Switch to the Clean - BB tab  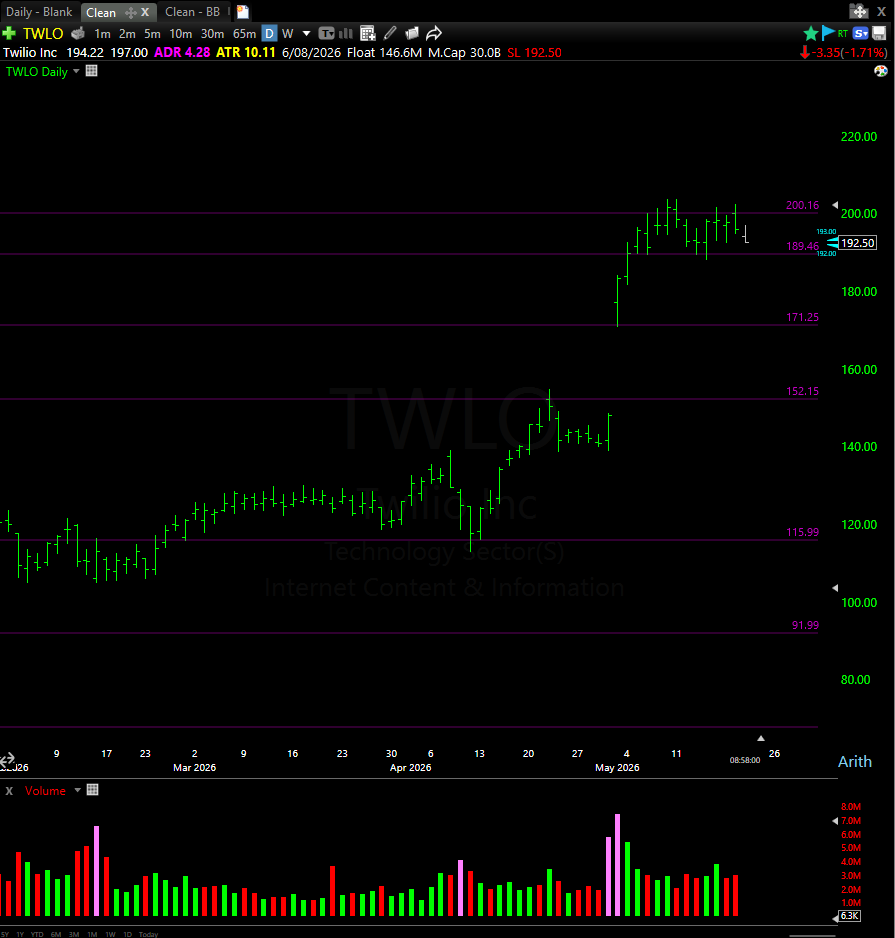(x=193, y=12)
